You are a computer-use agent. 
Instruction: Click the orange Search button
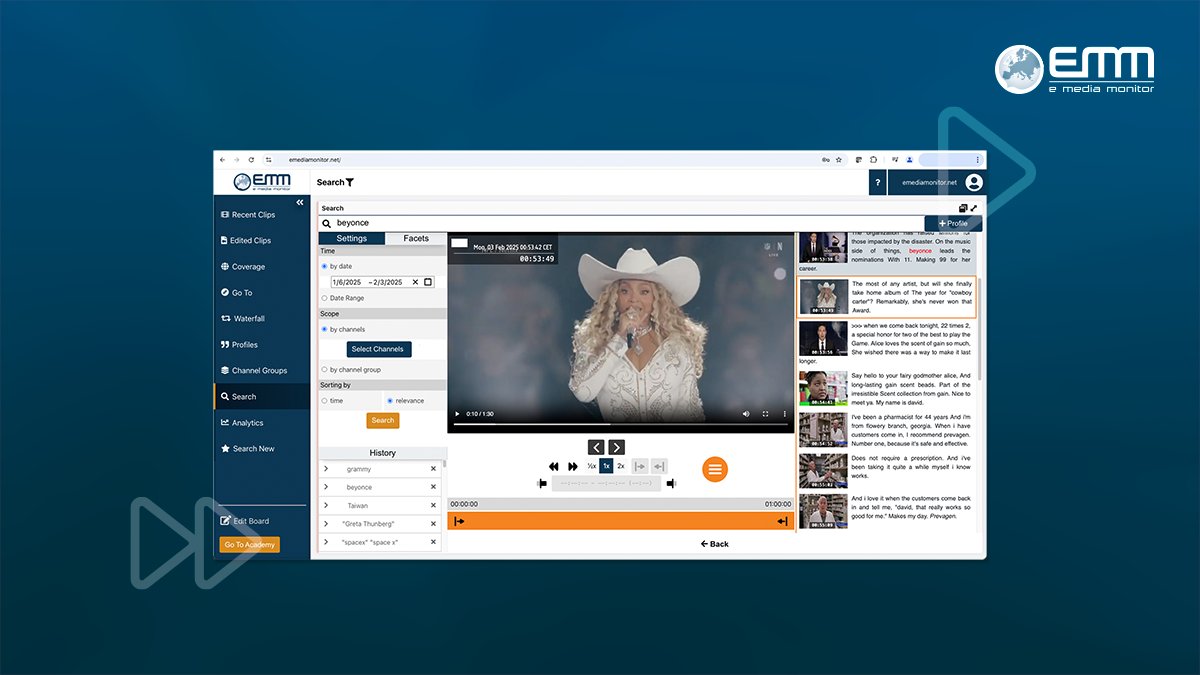point(383,421)
